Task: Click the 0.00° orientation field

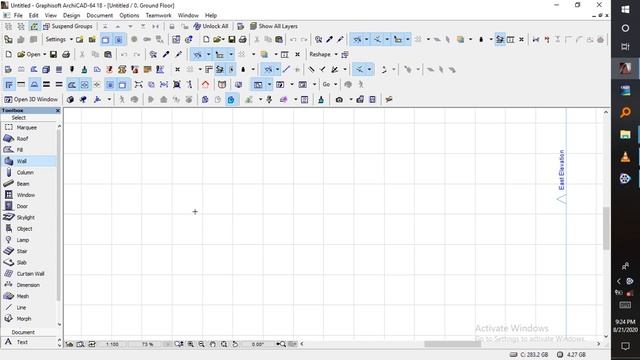Action: (258, 344)
